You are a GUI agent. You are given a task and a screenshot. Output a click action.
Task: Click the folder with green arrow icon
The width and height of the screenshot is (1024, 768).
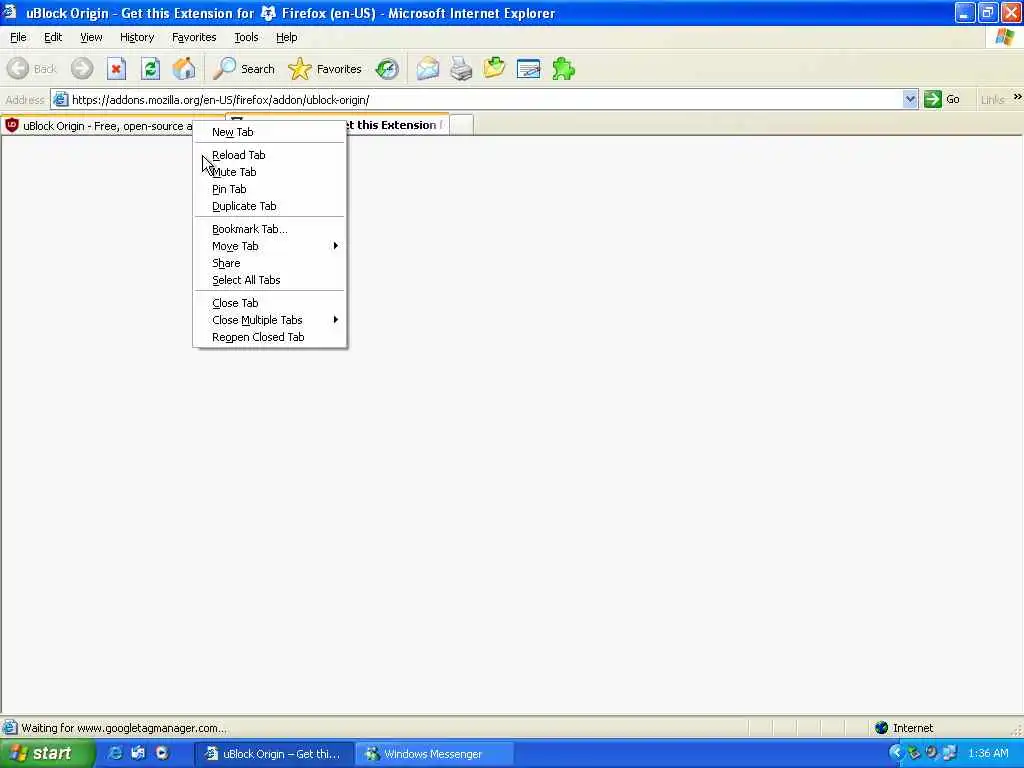pyautogui.click(x=494, y=67)
